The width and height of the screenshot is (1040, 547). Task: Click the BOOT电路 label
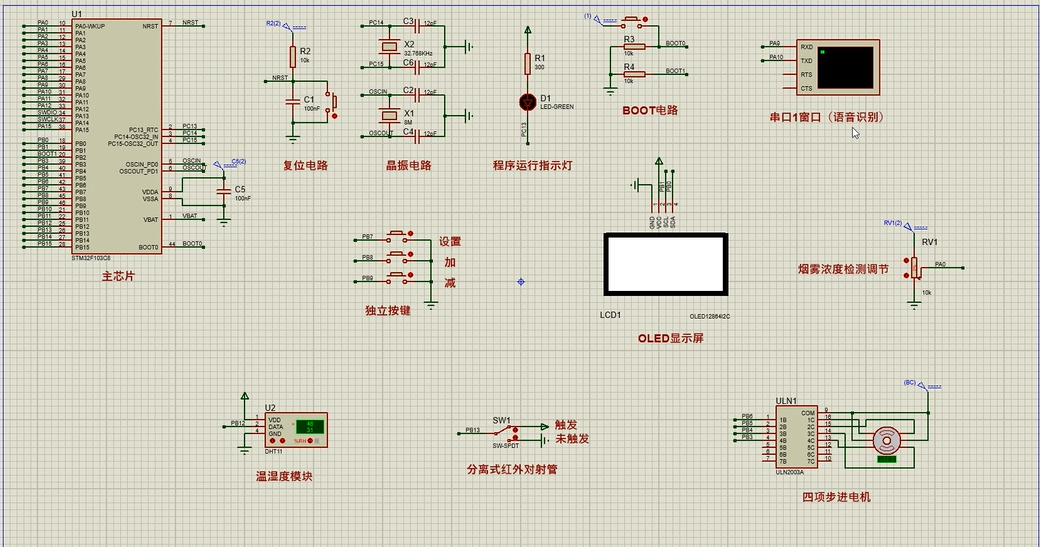click(x=650, y=110)
